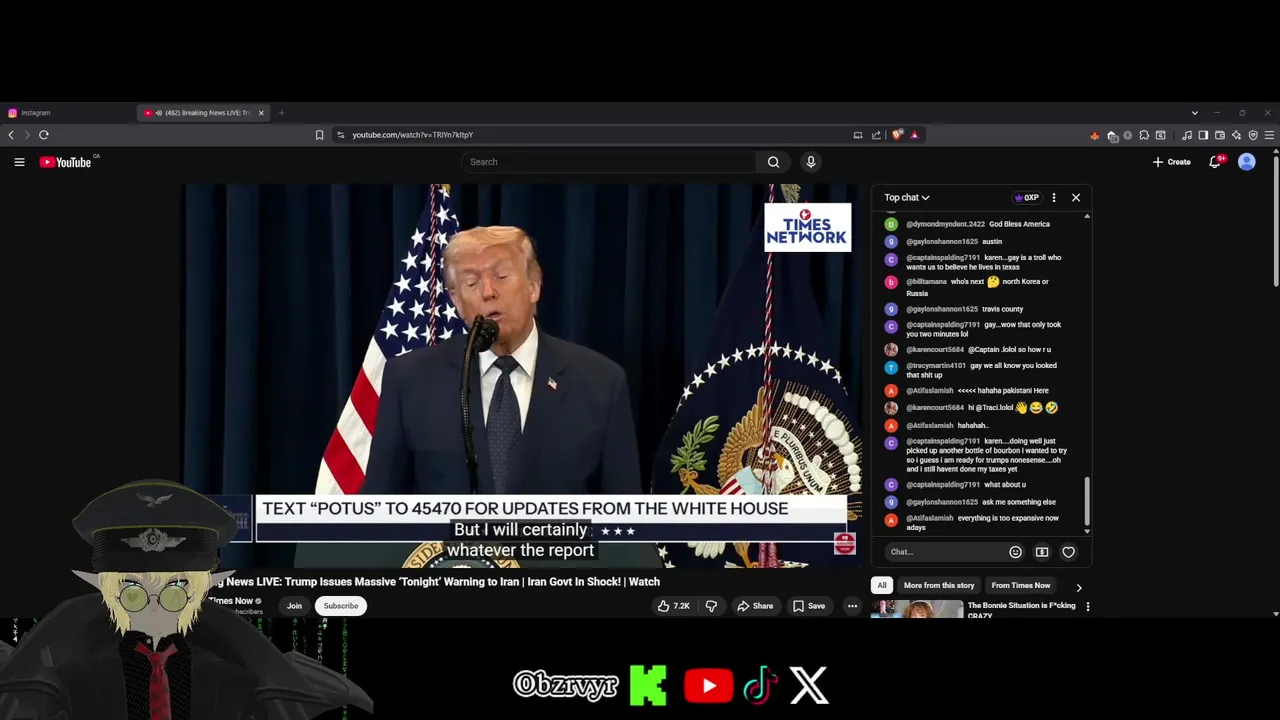Viewport: 1280px width, 720px height.
Task: Bookmark this page in address bar
Action: point(319,135)
